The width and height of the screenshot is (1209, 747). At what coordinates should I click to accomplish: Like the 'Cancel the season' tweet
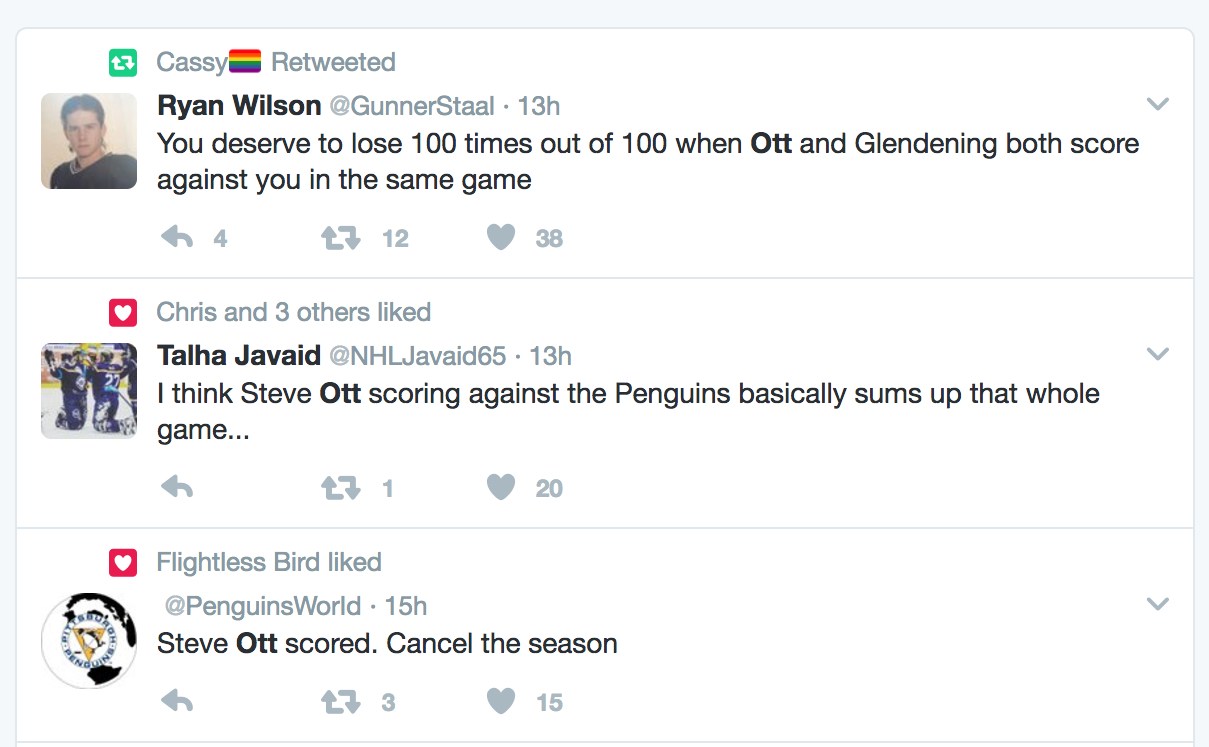501,702
